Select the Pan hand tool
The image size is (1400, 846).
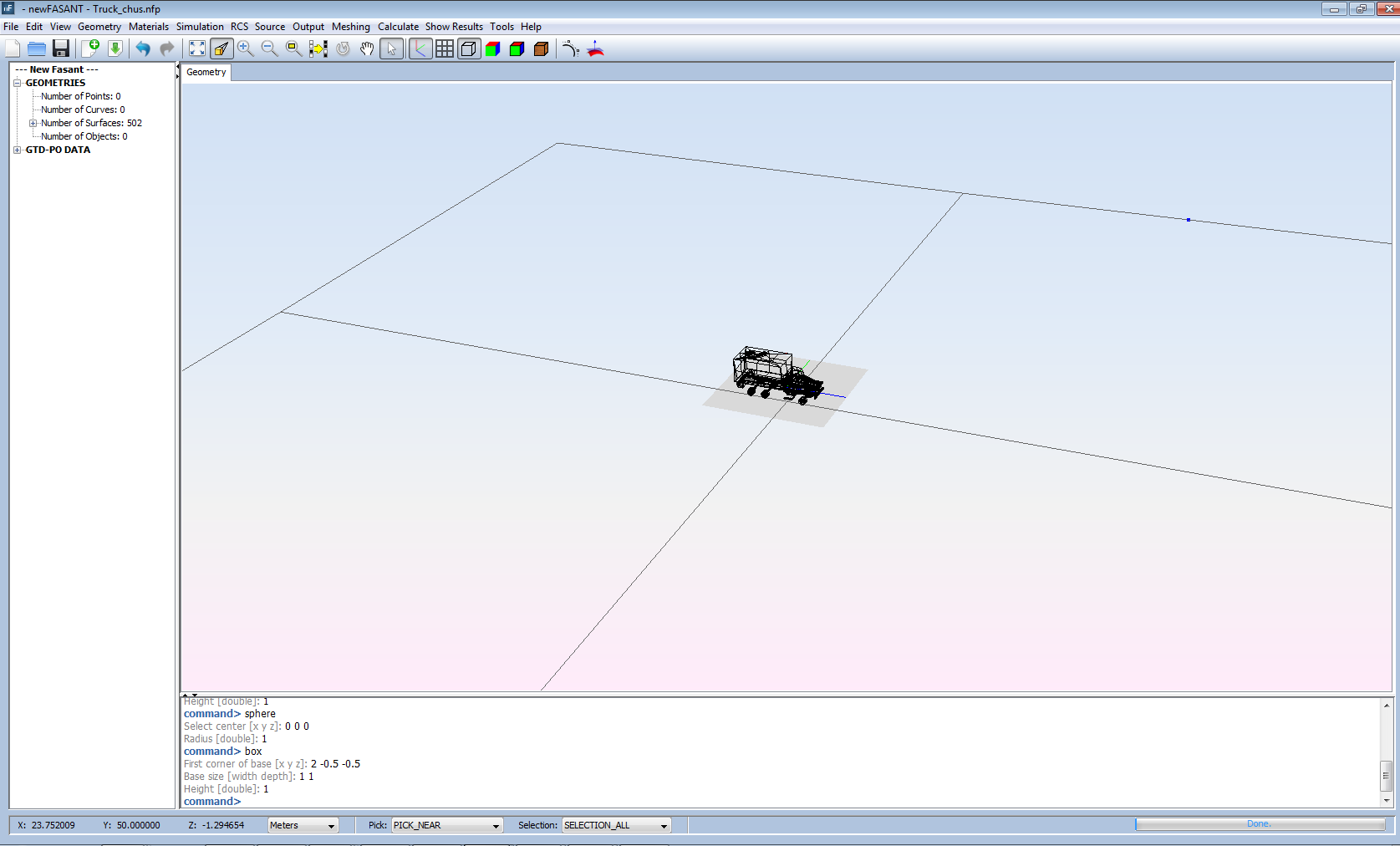pos(367,48)
